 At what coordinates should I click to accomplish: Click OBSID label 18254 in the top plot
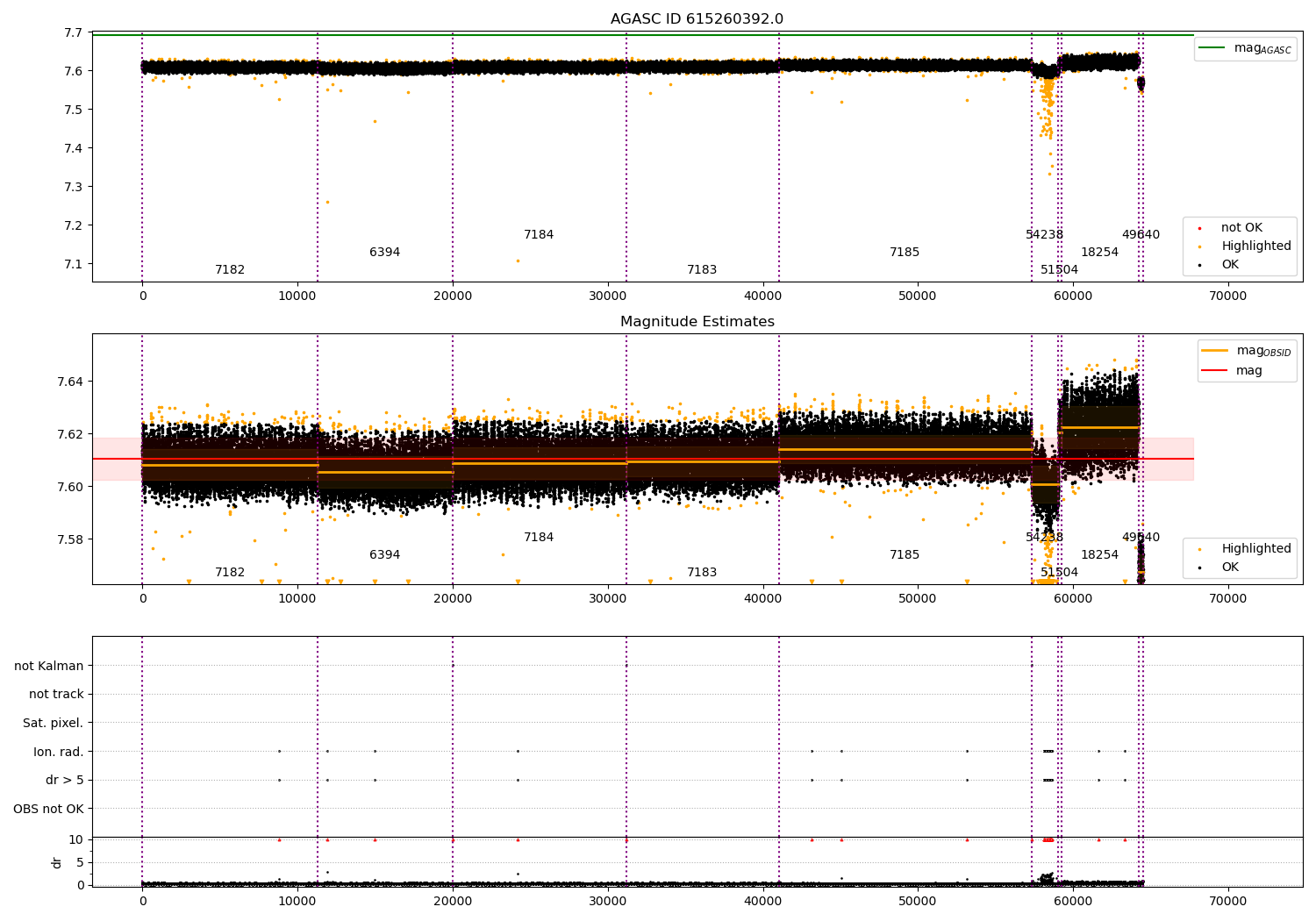click(x=1099, y=253)
